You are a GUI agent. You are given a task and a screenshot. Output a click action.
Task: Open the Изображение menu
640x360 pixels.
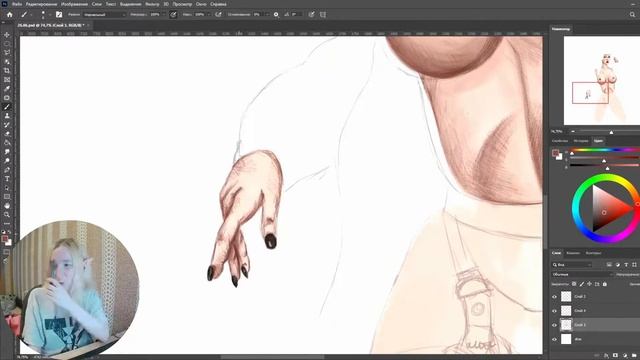tap(74, 4)
